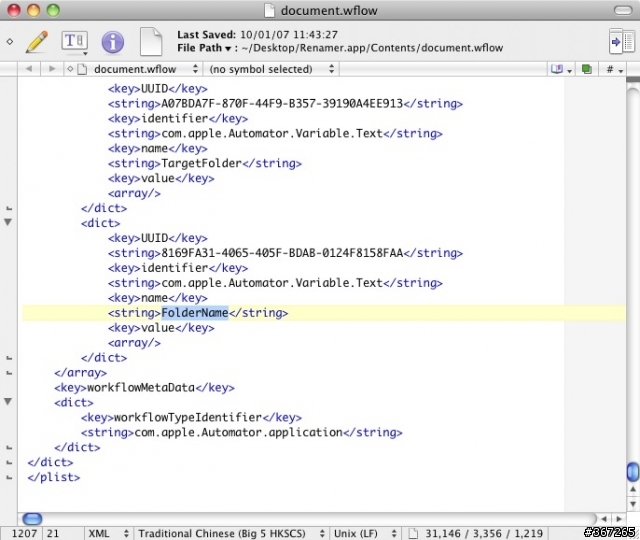
Task: Open the XML language popup
Action: tap(109, 533)
